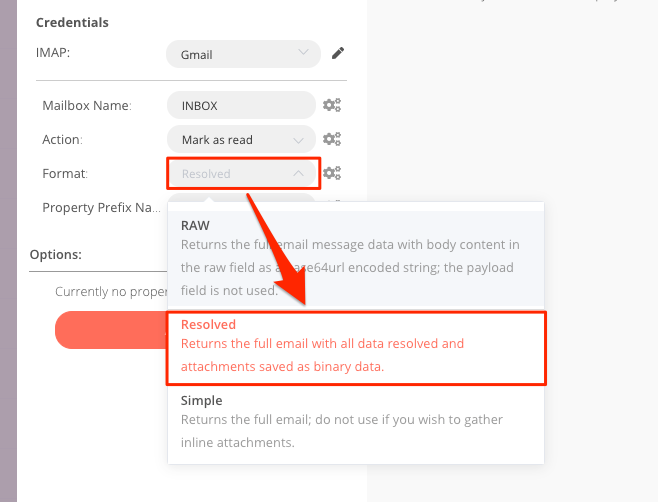Screen dimensions: 658x502
Task: Click the pencil icon to edit IMAP credentials
Action: (x=338, y=53)
